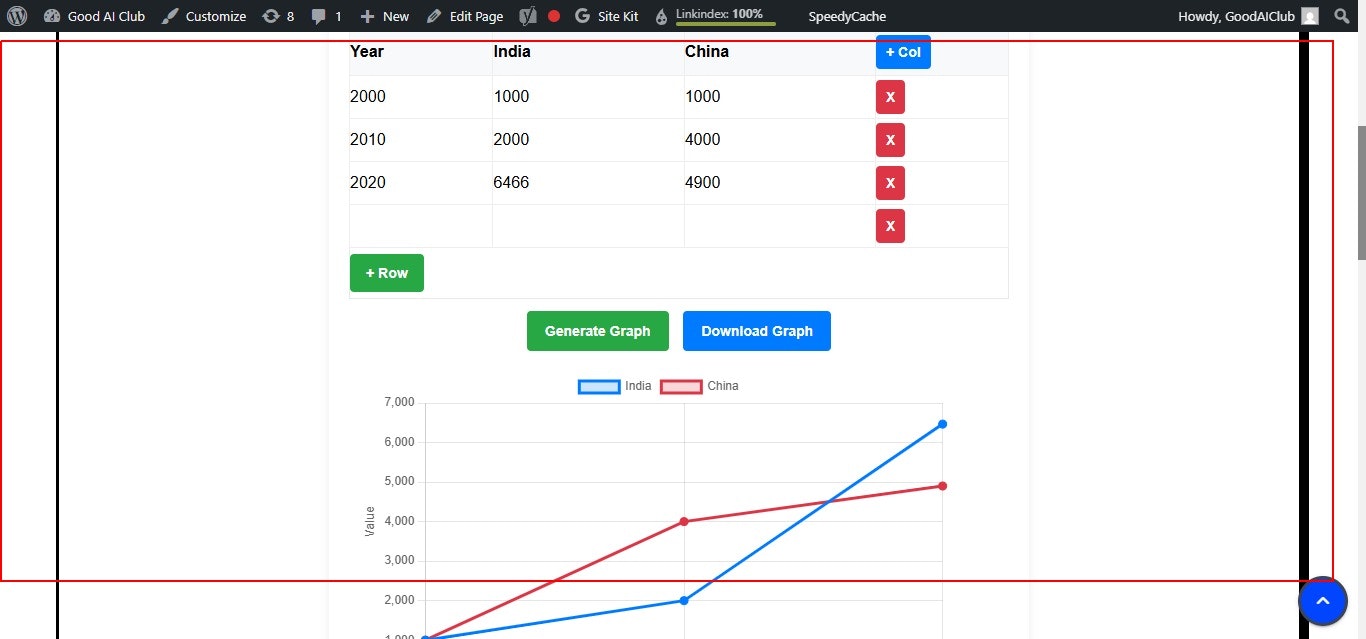Click the green + Row button
Screen dimensions: 1366x639
tap(386, 272)
